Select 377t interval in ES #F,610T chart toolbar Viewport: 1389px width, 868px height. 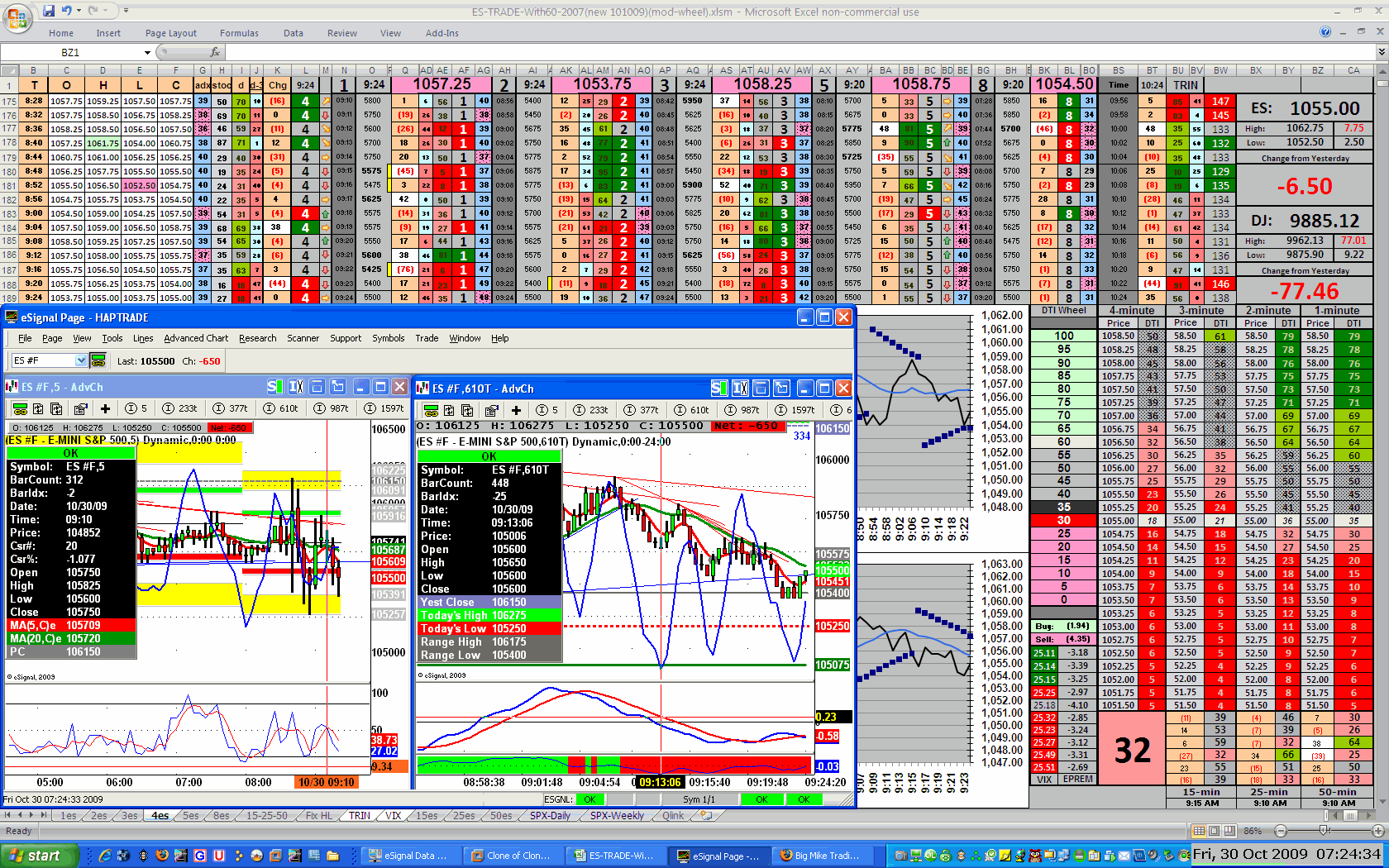tap(642, 410)
